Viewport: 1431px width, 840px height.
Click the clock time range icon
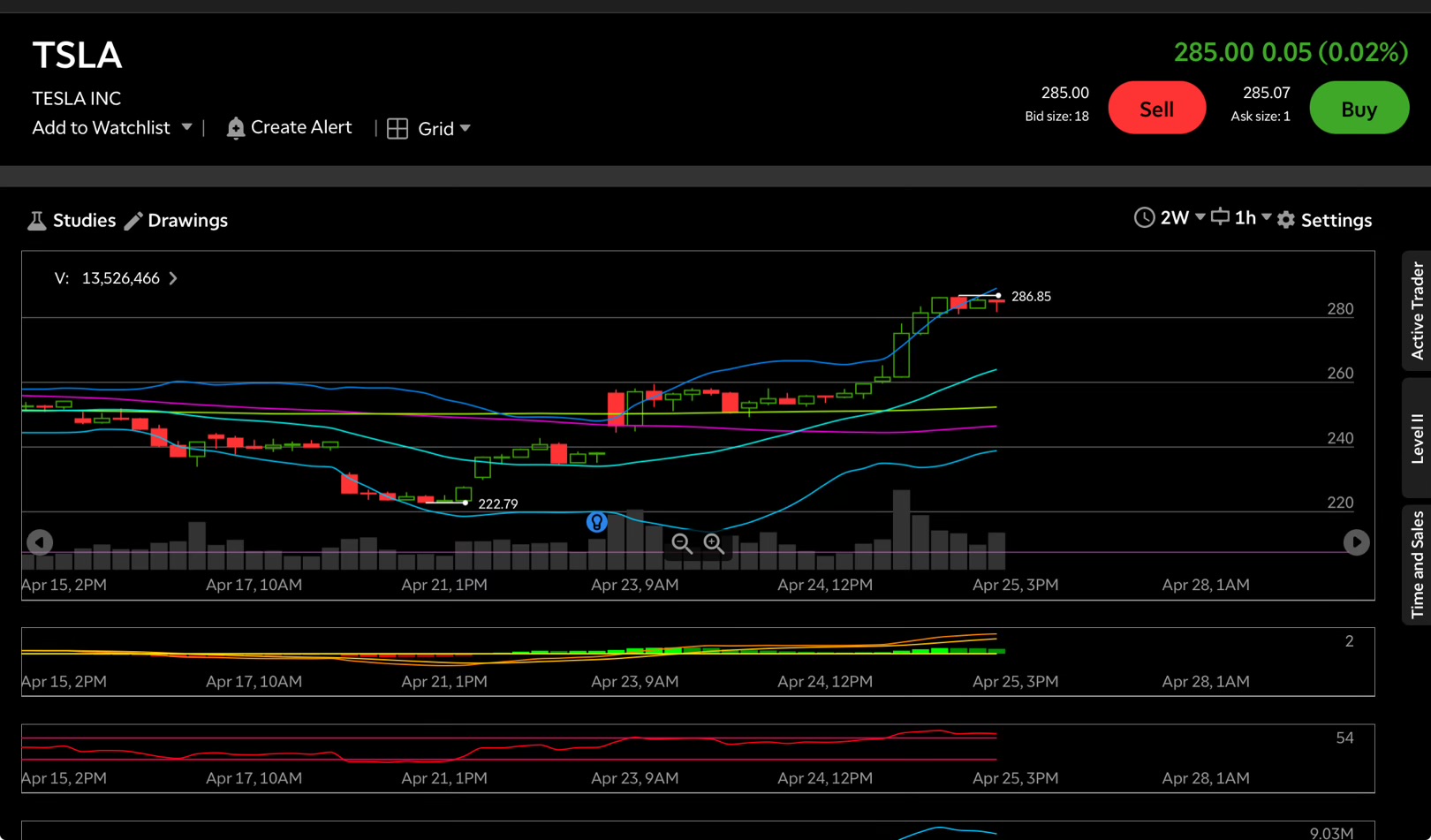(1144, 218)
